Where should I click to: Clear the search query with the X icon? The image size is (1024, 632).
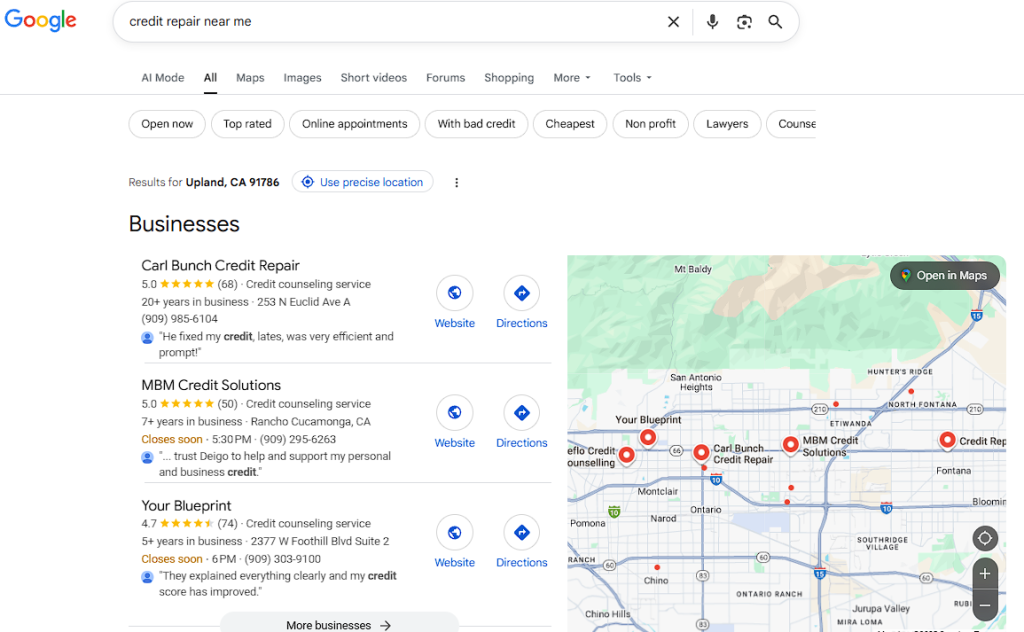coord(673,22)
